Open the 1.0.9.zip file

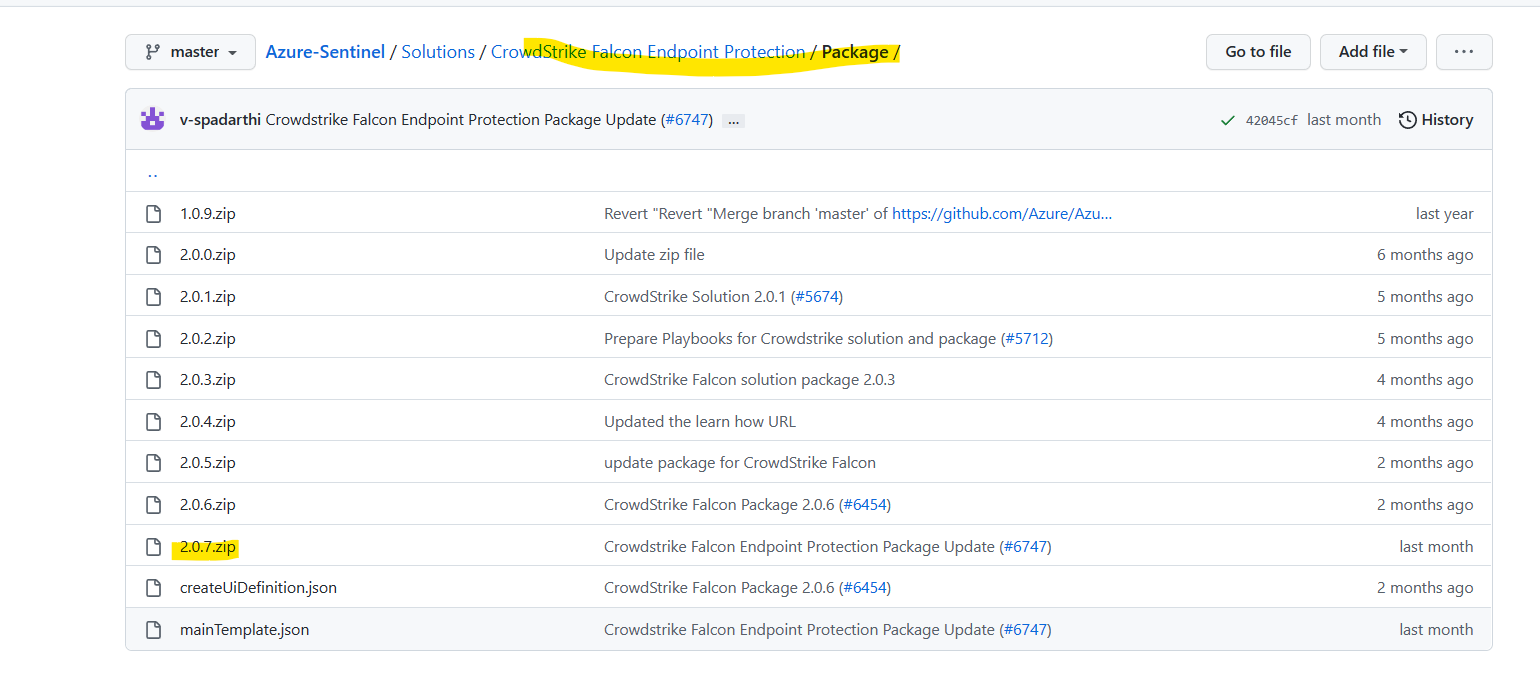(x=208, y=213)
